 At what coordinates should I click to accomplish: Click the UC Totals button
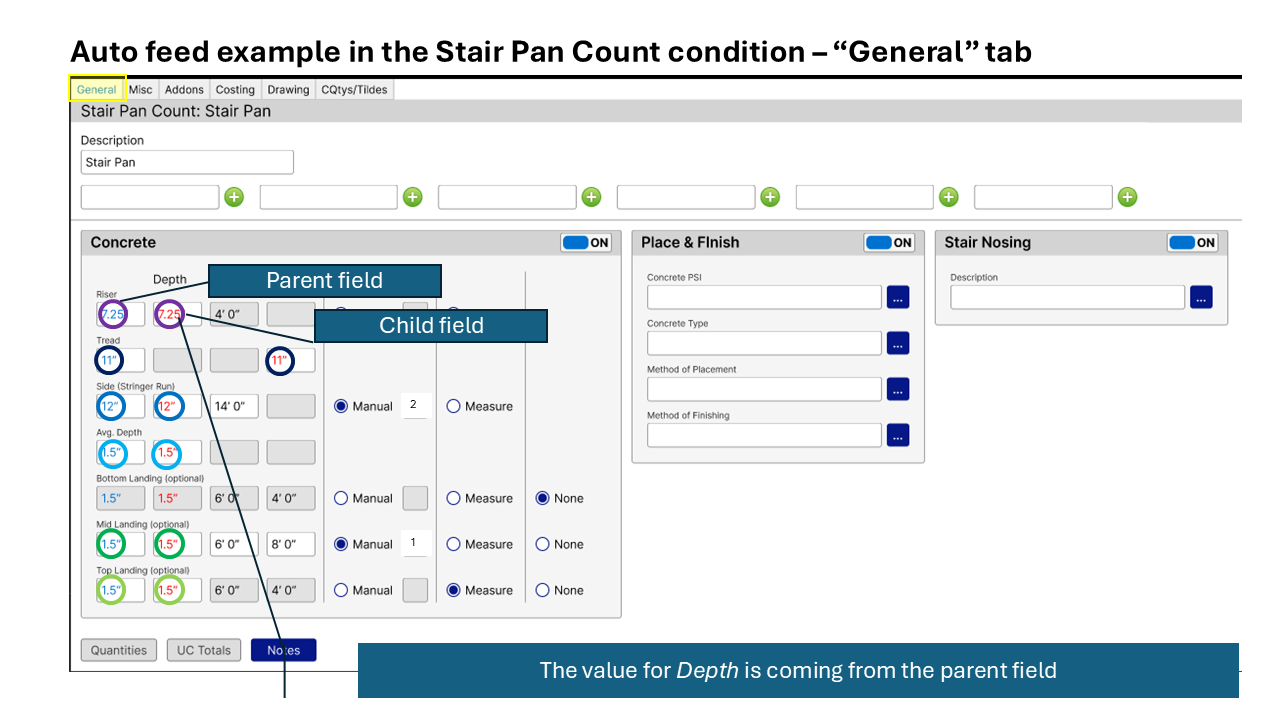tap(204, 650)
